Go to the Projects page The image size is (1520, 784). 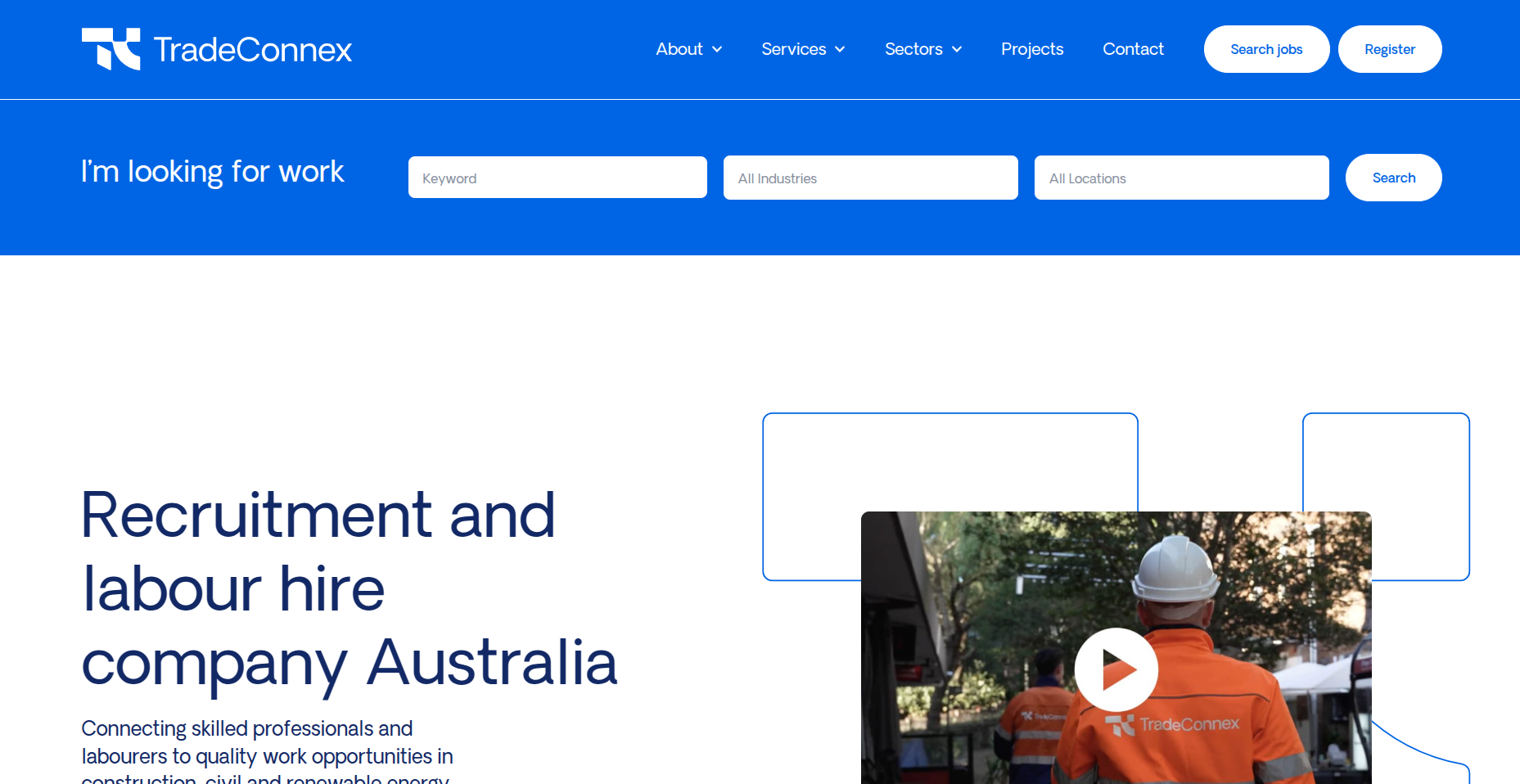(1031, 49)
